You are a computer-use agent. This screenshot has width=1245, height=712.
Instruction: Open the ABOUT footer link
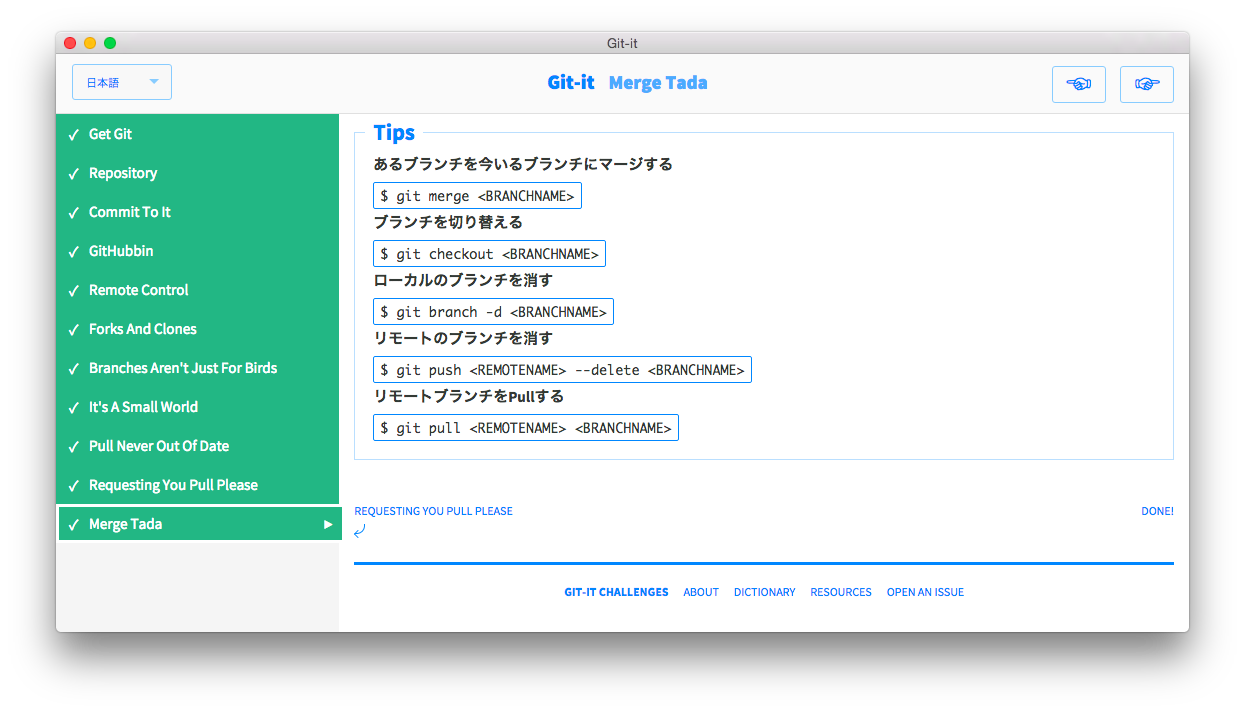click(701, 592)
